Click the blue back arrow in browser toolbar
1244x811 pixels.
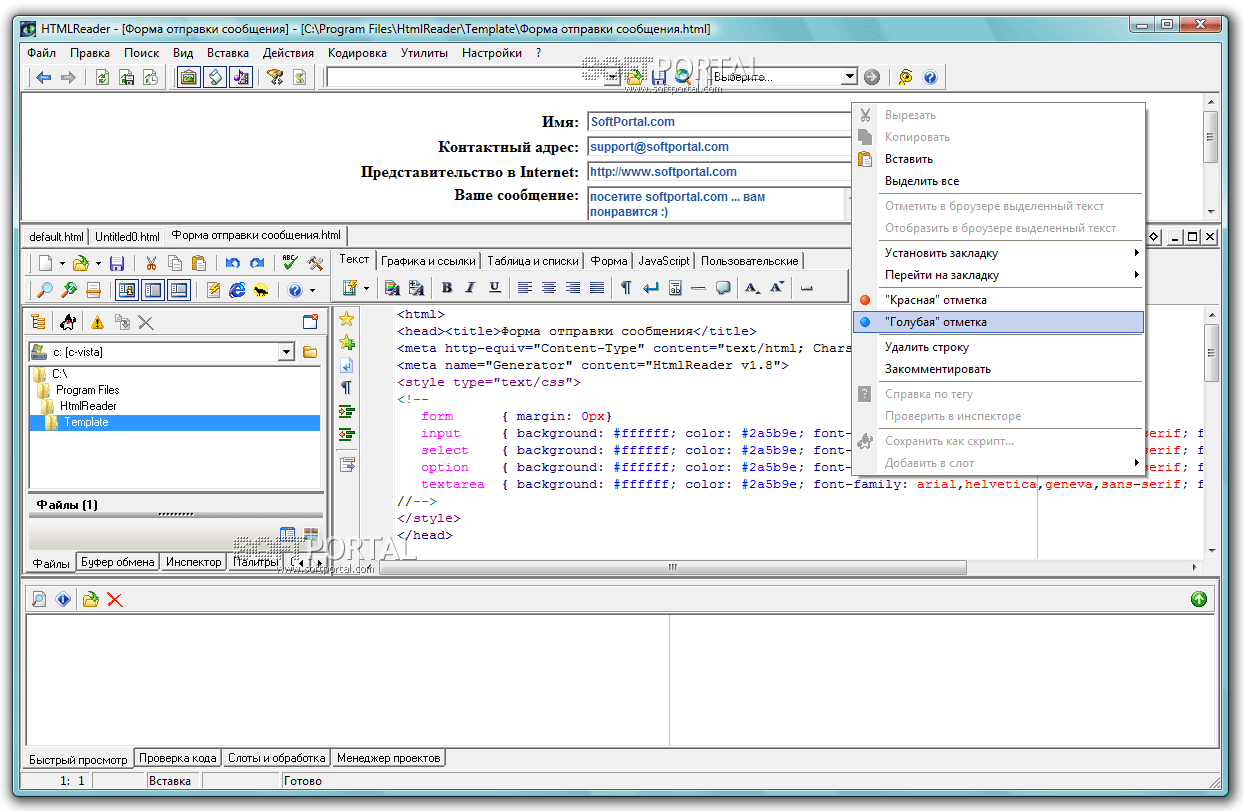tap(43, 77)
